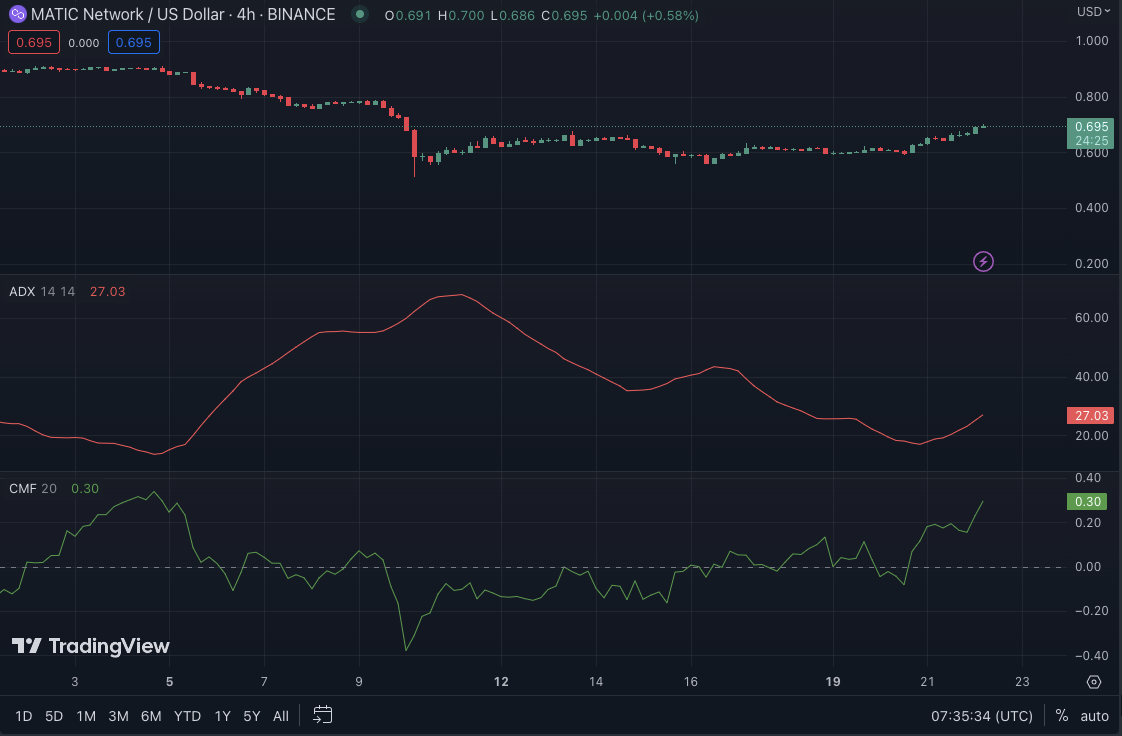Select the 5Y time range

[x=252, y=716]
